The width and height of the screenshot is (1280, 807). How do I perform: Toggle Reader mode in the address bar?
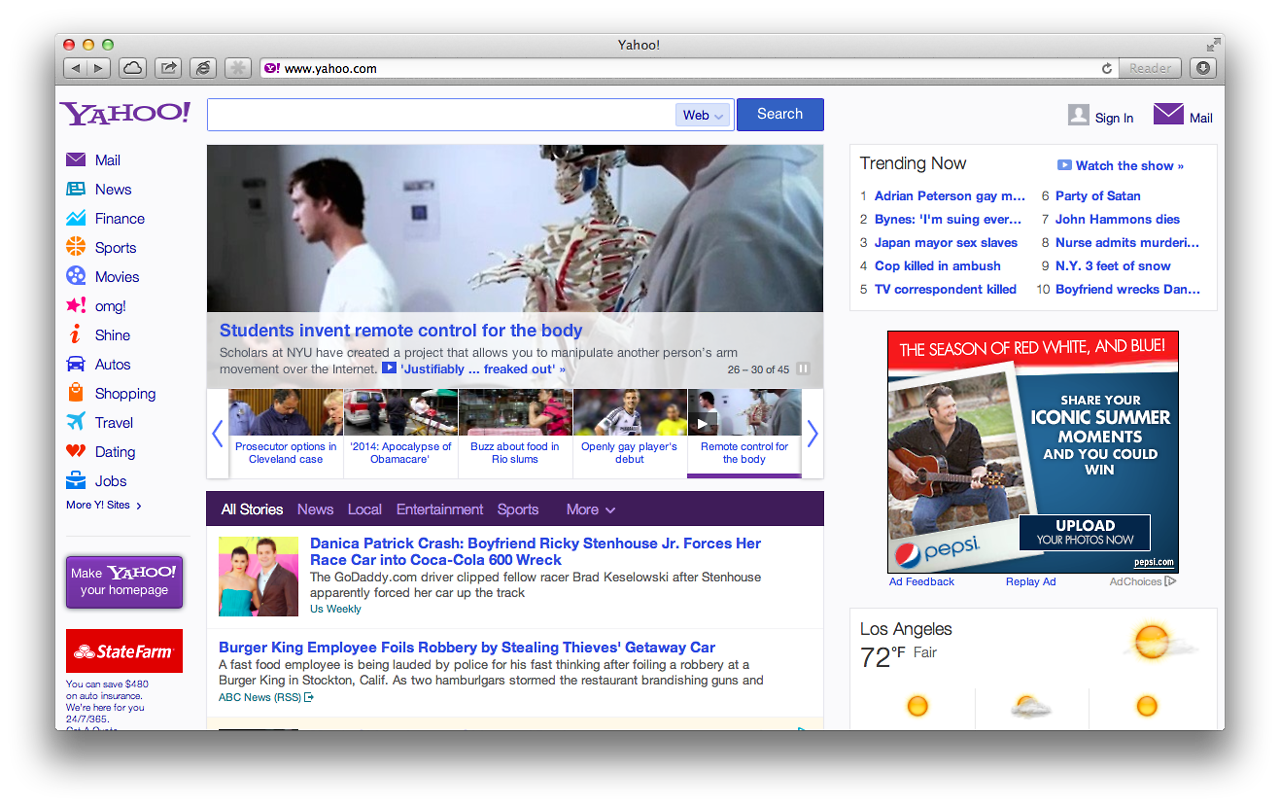click(1150, 68)
